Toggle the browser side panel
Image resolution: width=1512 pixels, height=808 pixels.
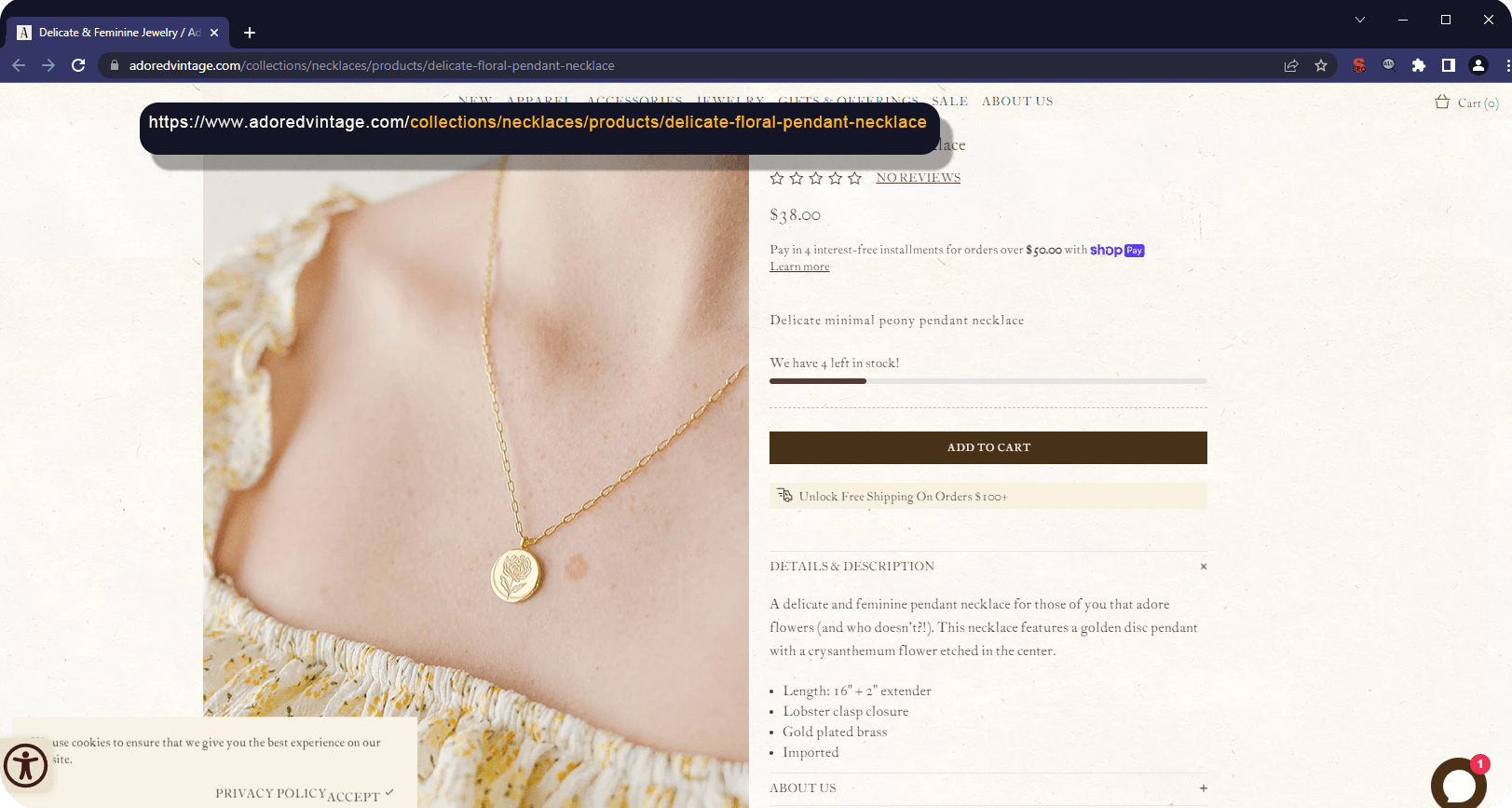(1449, 65)
